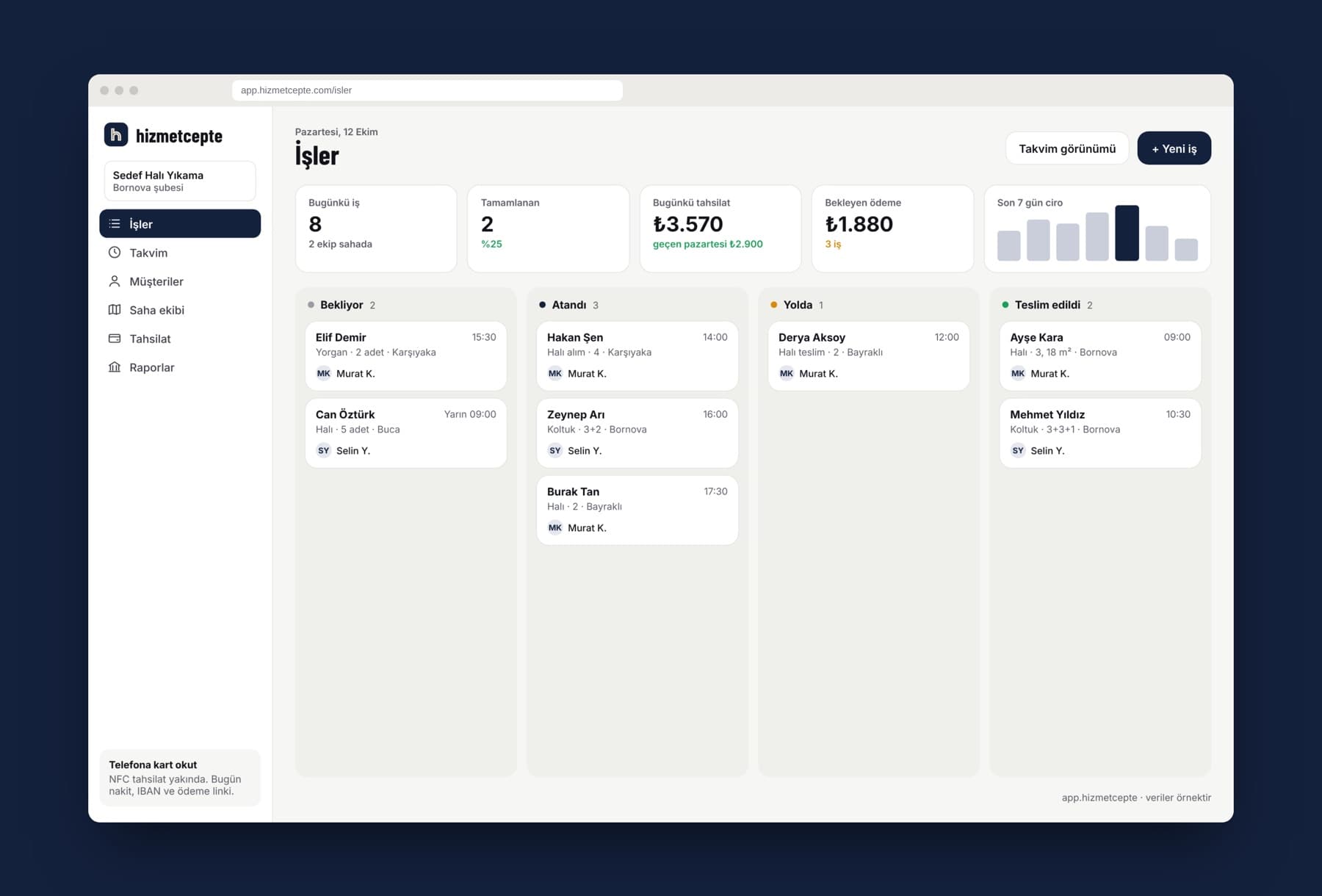The height and width of the screenshot is (896, 1322).
Task: Switch to Takvim görünümü
Action: [x=1067, y=148]
